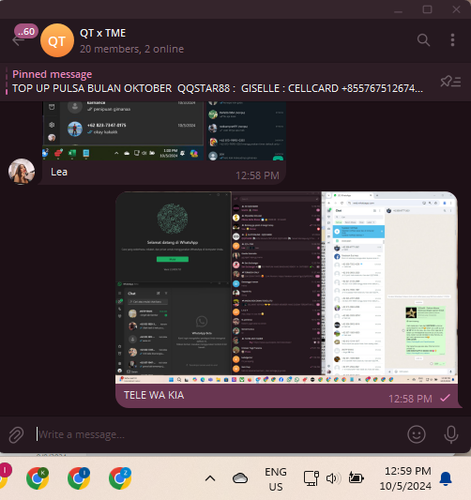Open the volume speaker control
This screenshot has height=500, width=471.
[x=333, y=478]
